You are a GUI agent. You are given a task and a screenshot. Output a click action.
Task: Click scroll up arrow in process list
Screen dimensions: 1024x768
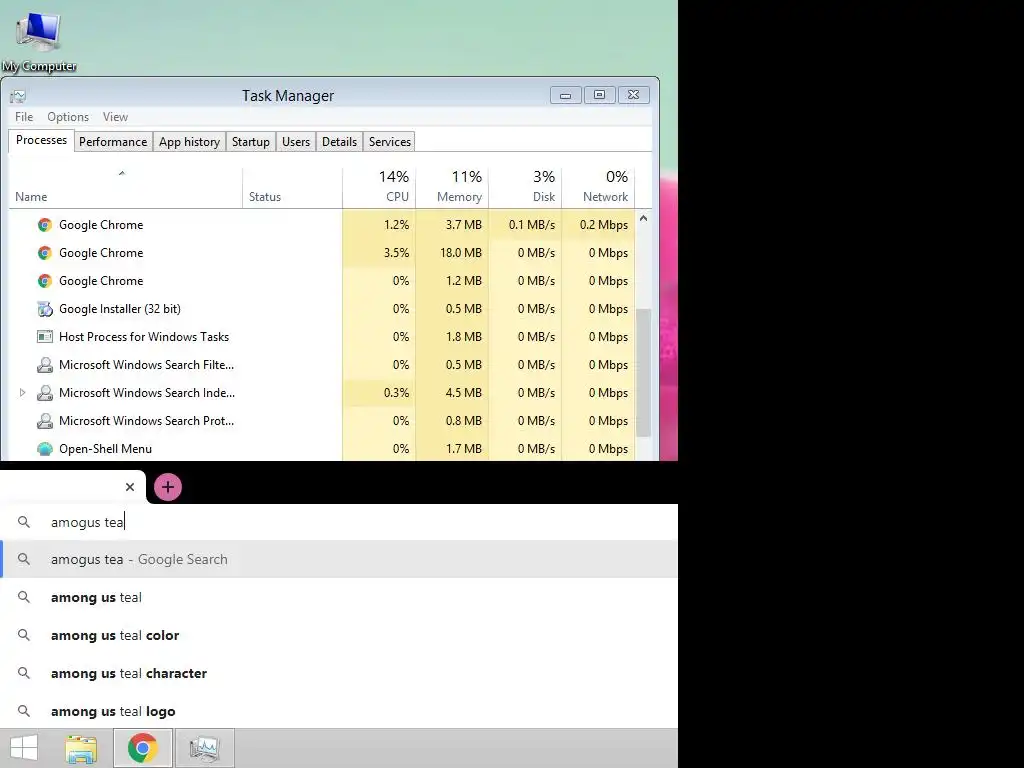643,219
